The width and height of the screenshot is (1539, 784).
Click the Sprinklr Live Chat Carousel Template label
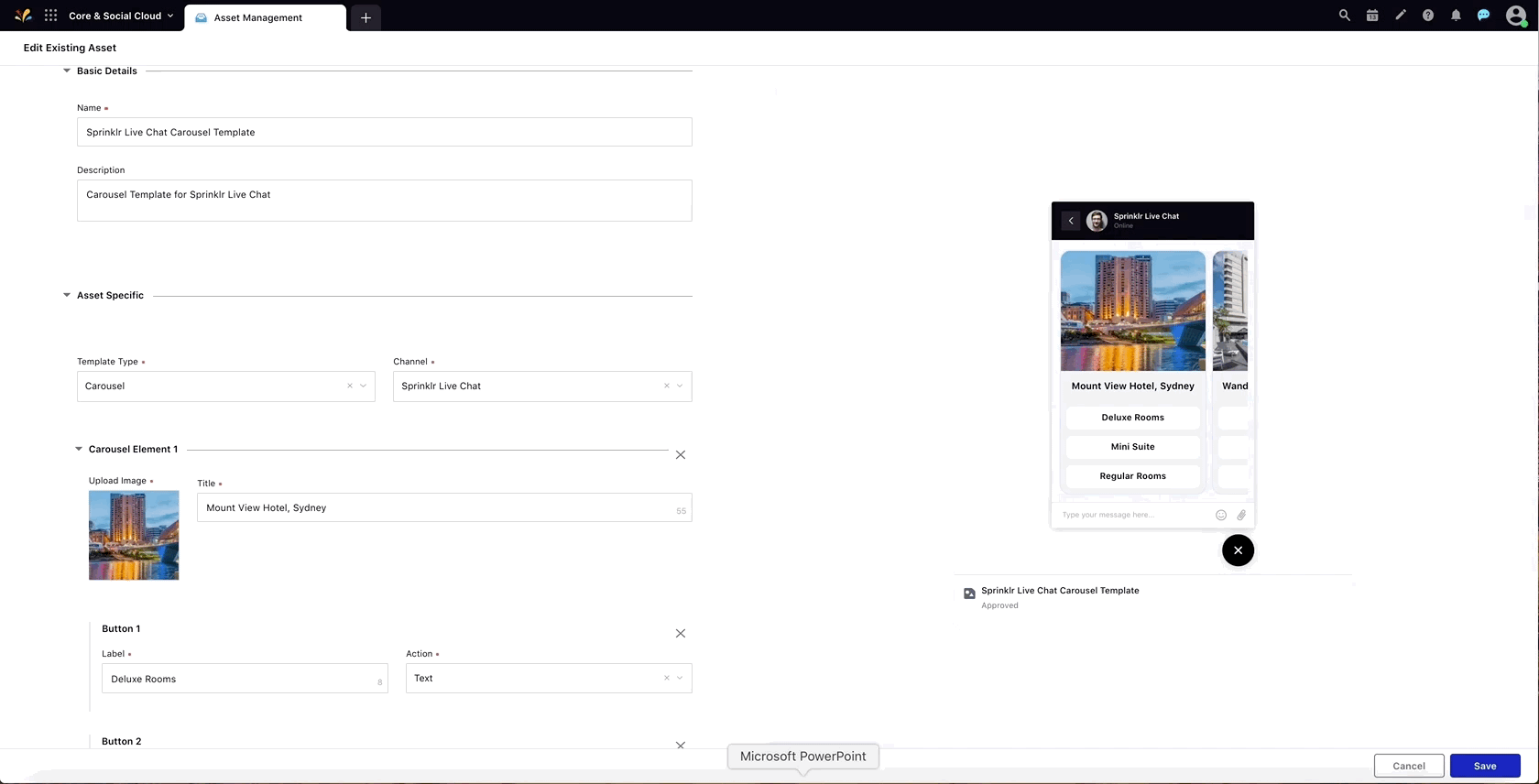coord(1060,591)
